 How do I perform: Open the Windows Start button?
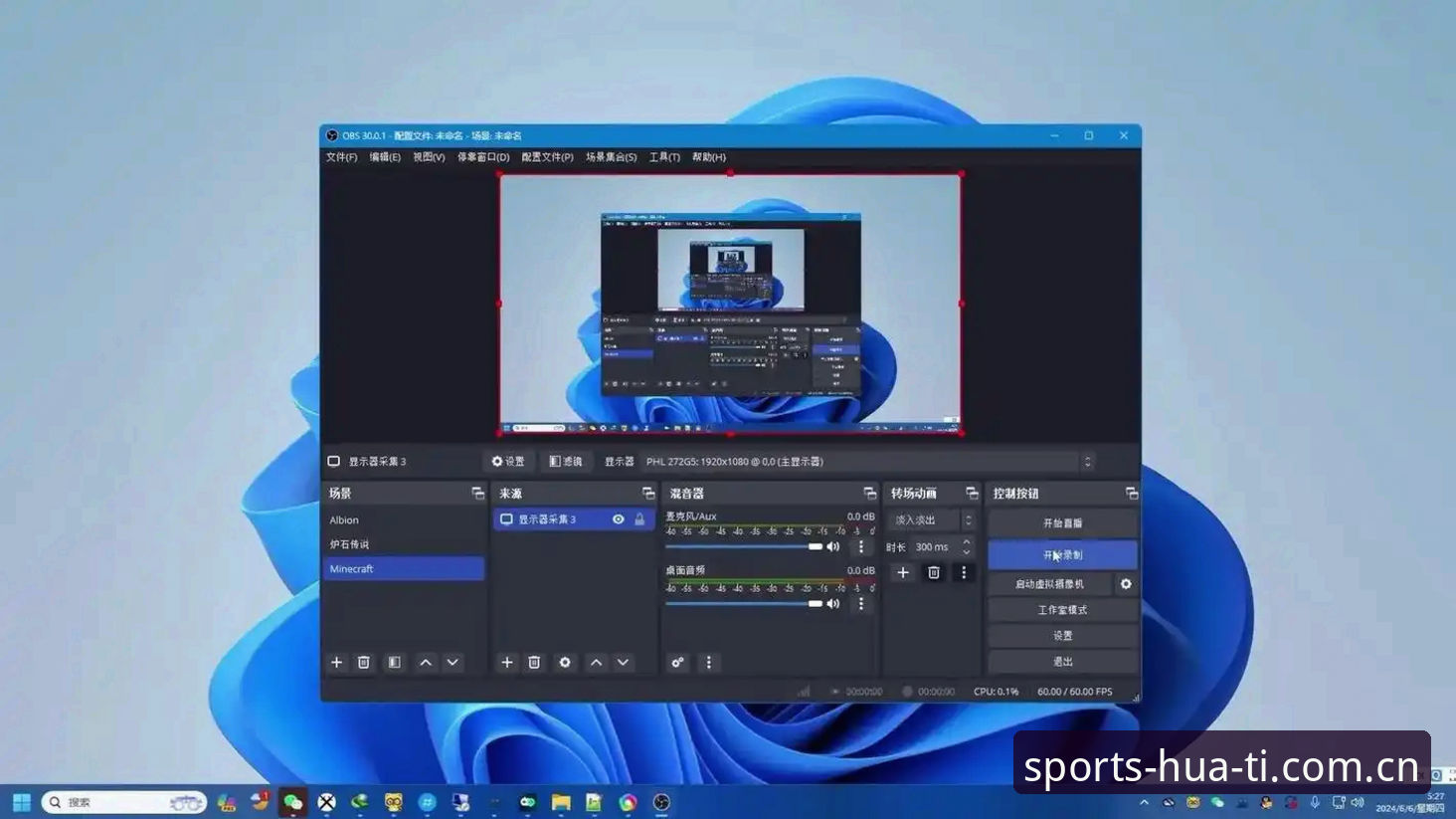pos(21,802)
